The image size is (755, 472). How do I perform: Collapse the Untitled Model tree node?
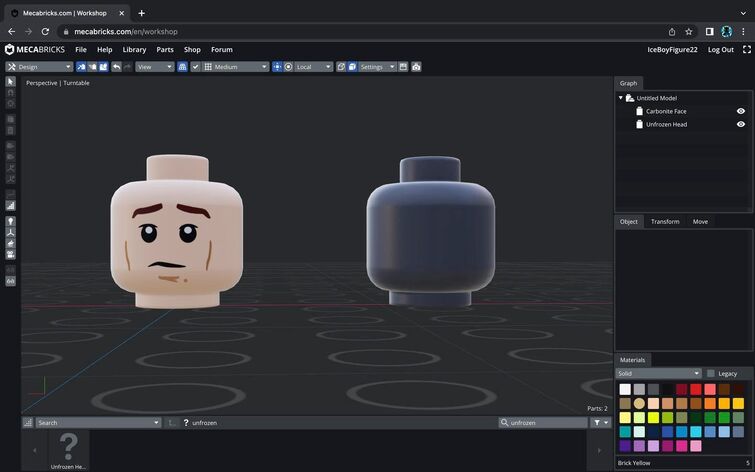621,98
